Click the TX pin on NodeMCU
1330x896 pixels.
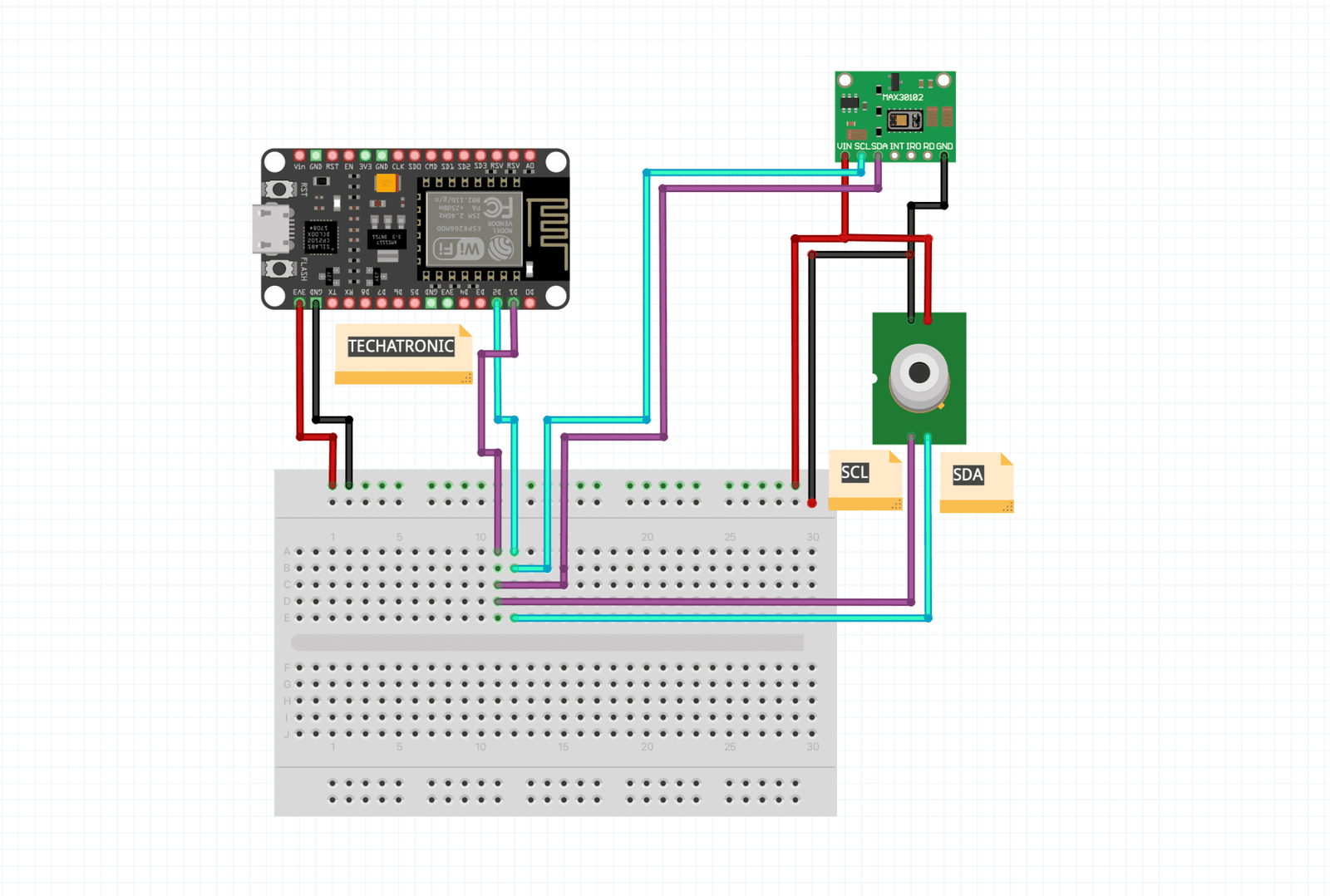(332, 303)
